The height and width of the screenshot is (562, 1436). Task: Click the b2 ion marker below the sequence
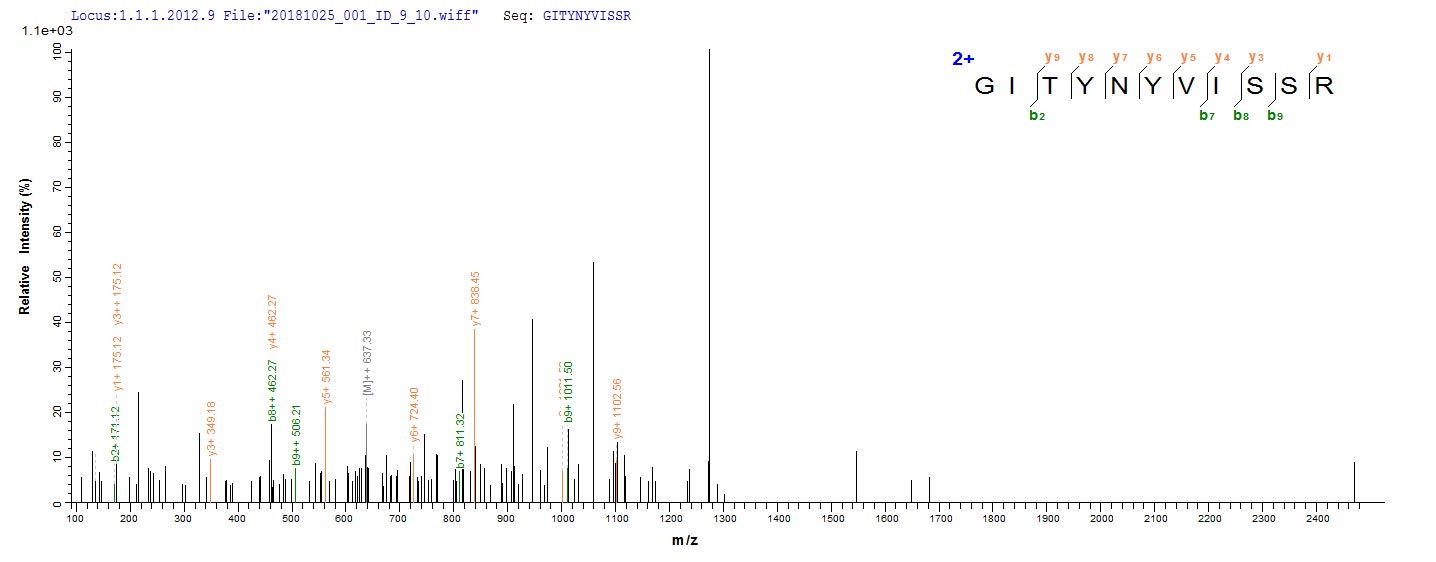click(1036, 116)
